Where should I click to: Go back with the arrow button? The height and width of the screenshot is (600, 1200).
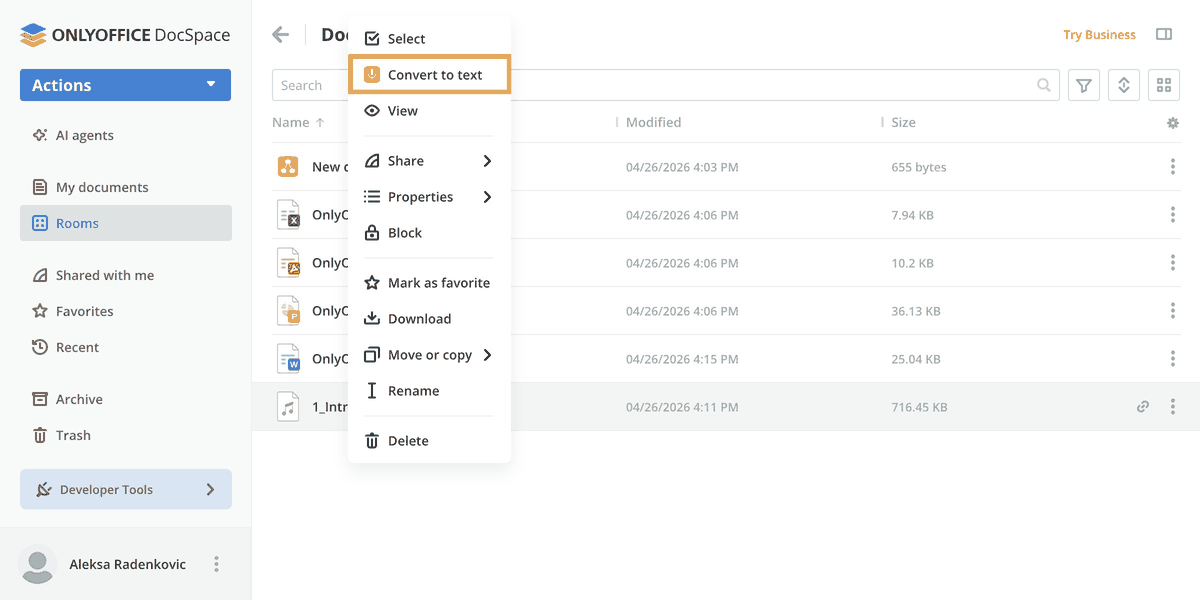click(x=280, y=35)
